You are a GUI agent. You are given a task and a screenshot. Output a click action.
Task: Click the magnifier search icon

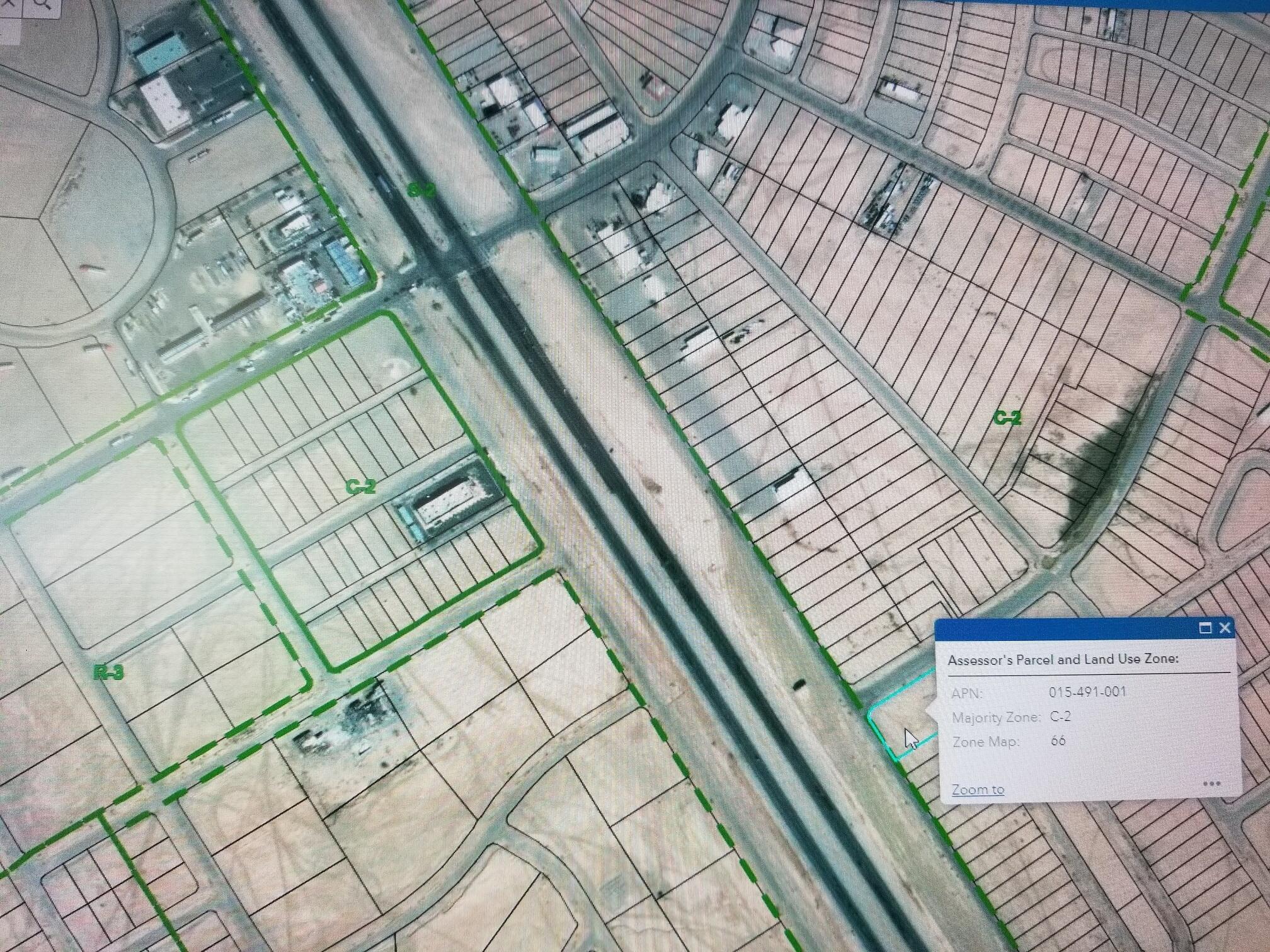[x=42, y=4]
